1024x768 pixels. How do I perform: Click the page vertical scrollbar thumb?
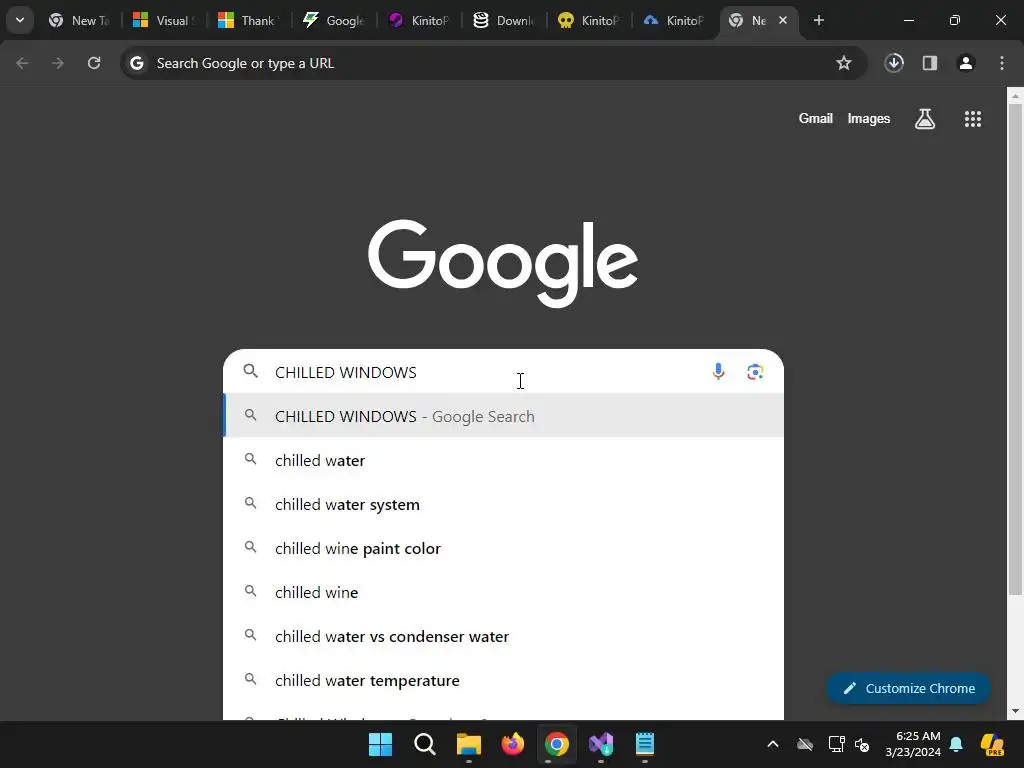tap(1015, 349)
